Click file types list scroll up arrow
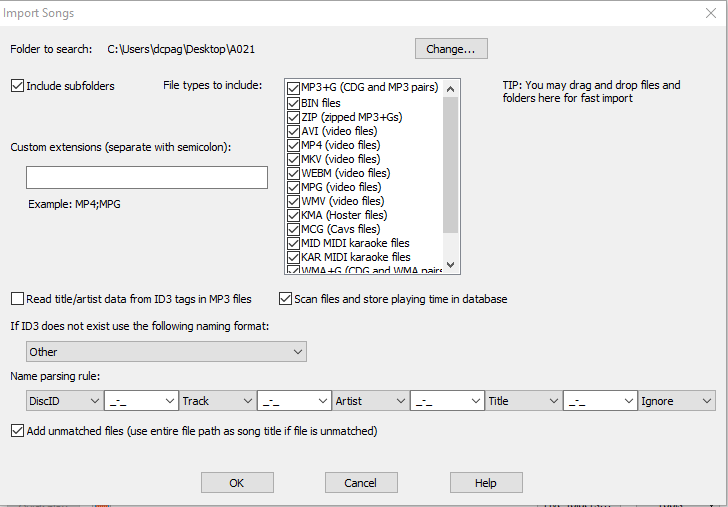This screenshot has height=507, width=728. [x=450, y=89]
